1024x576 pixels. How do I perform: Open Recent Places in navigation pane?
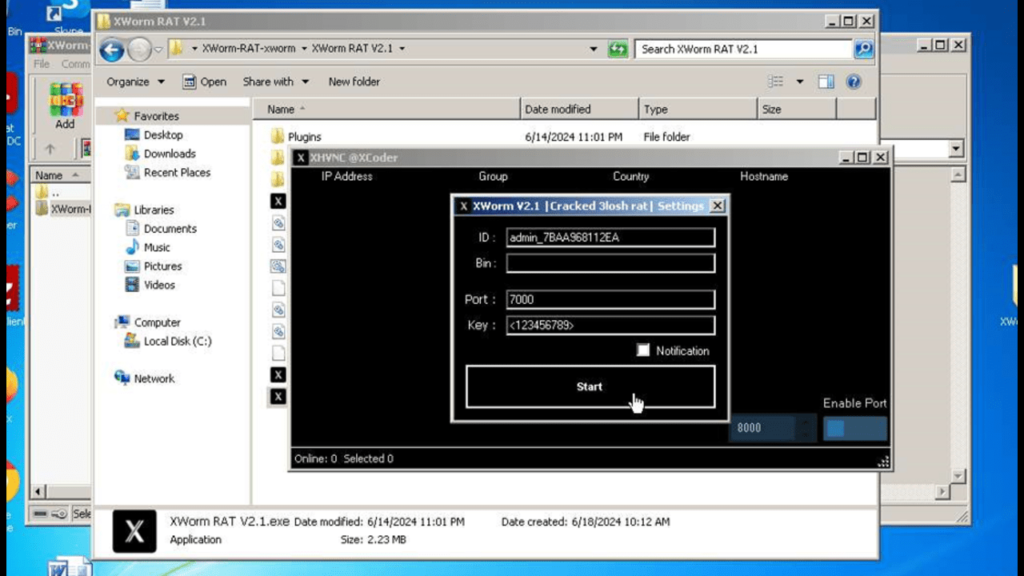click(177, 172)
